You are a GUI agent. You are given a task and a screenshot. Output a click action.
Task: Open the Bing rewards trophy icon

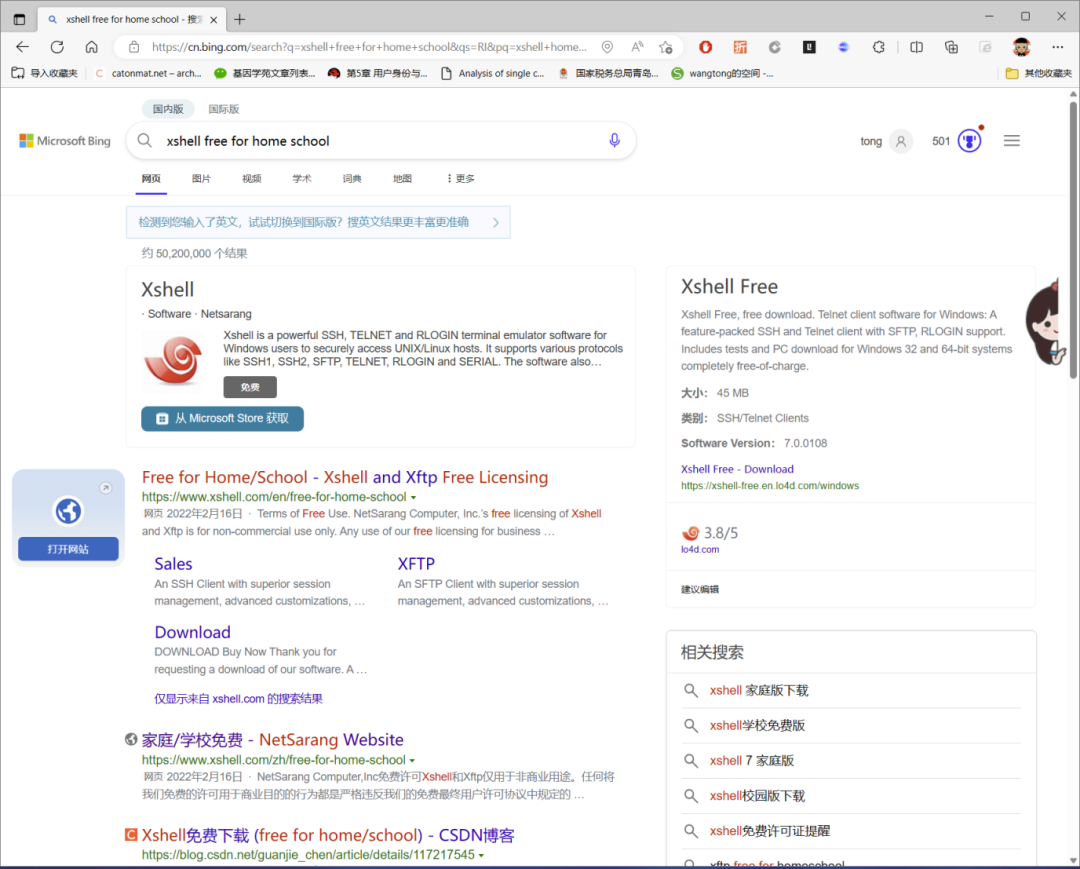[969, 140]
